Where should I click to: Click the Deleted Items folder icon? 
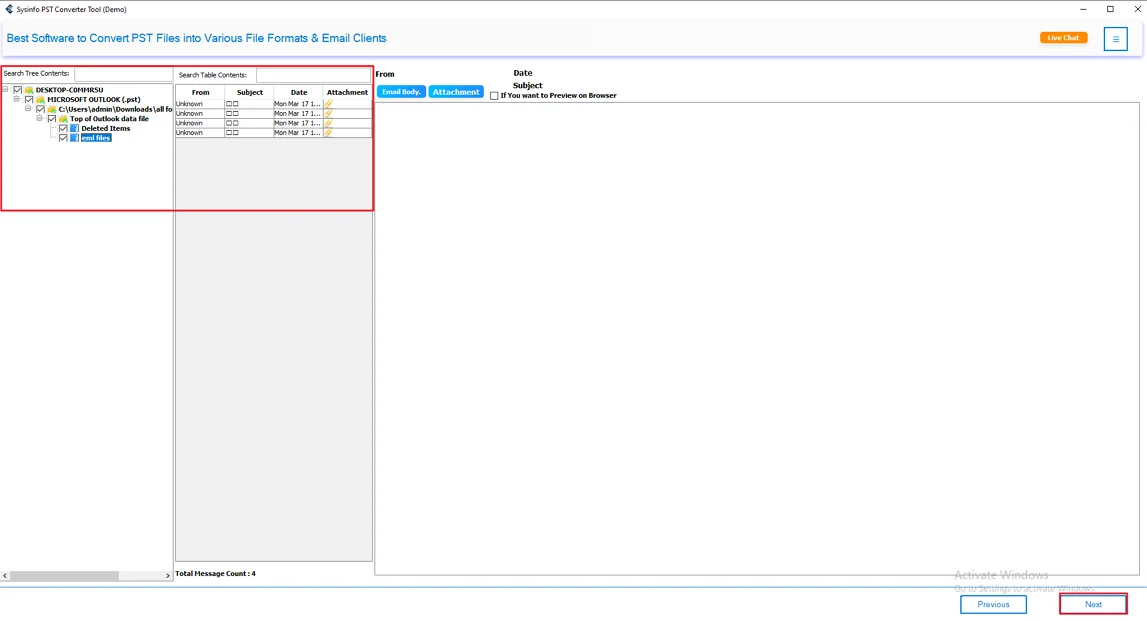[x=75, y=128]
